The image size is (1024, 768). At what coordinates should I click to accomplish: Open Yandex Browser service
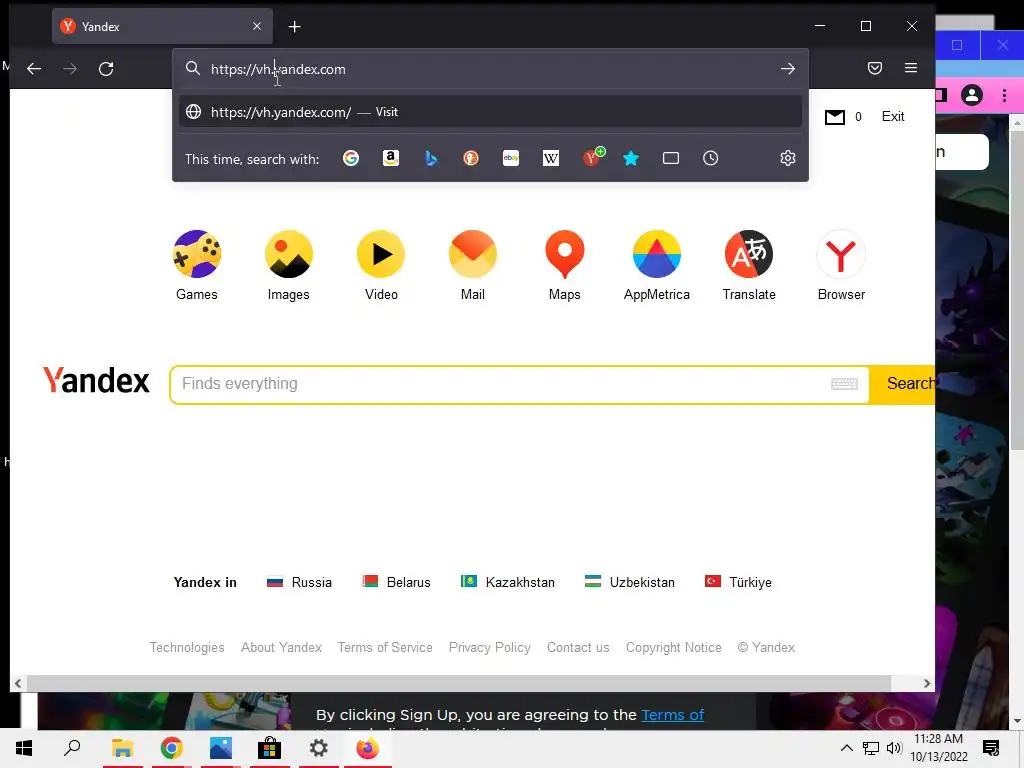coord(841,266)
